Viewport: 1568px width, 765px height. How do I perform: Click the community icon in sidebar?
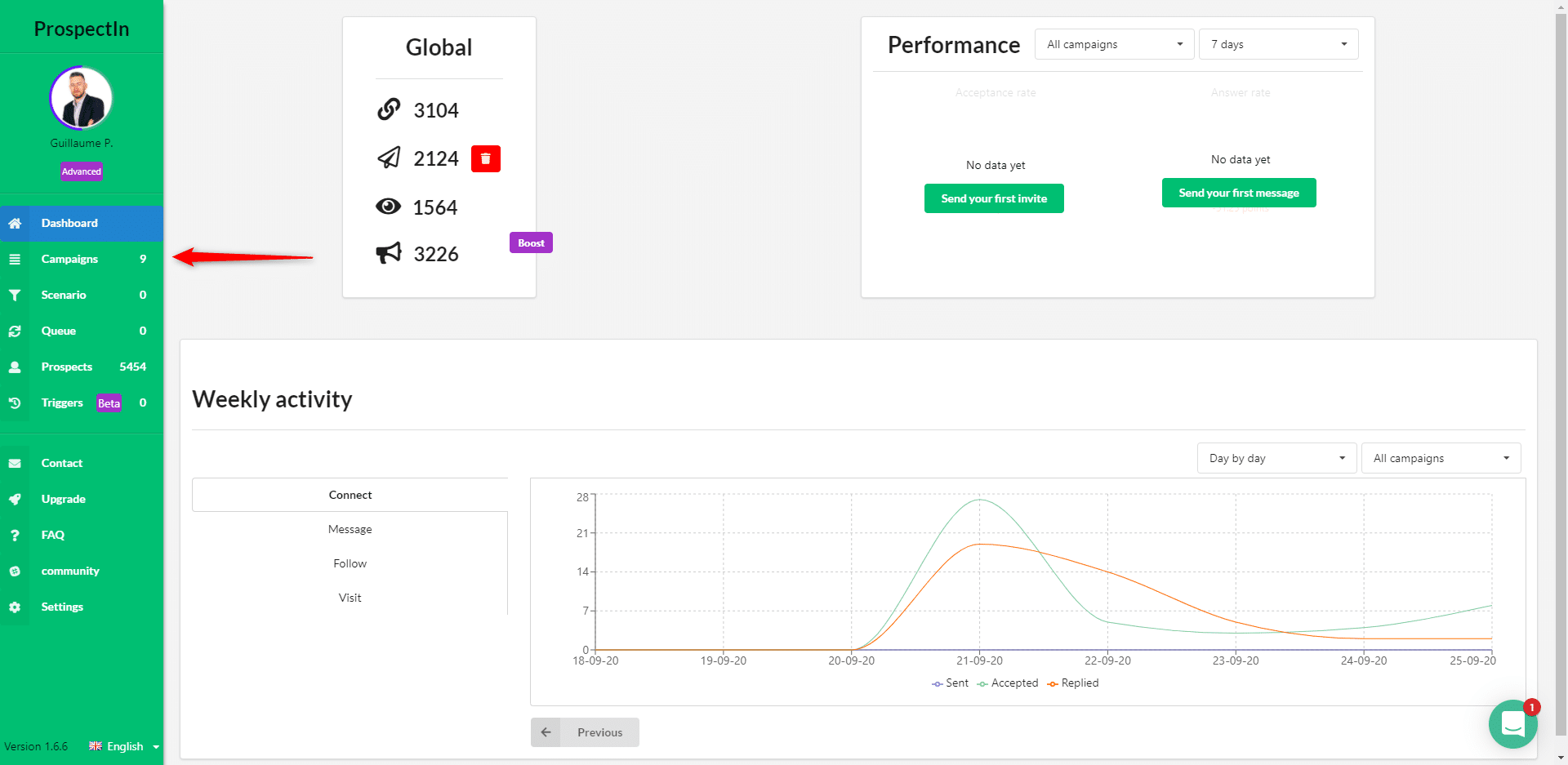tap(15, 571)
